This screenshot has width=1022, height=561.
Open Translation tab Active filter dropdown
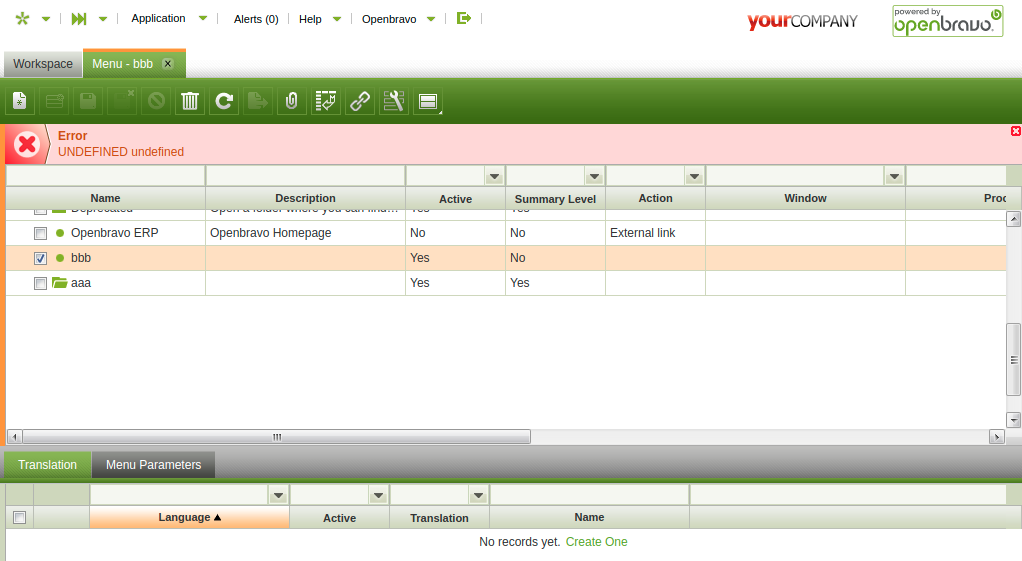tap(379, 495)
